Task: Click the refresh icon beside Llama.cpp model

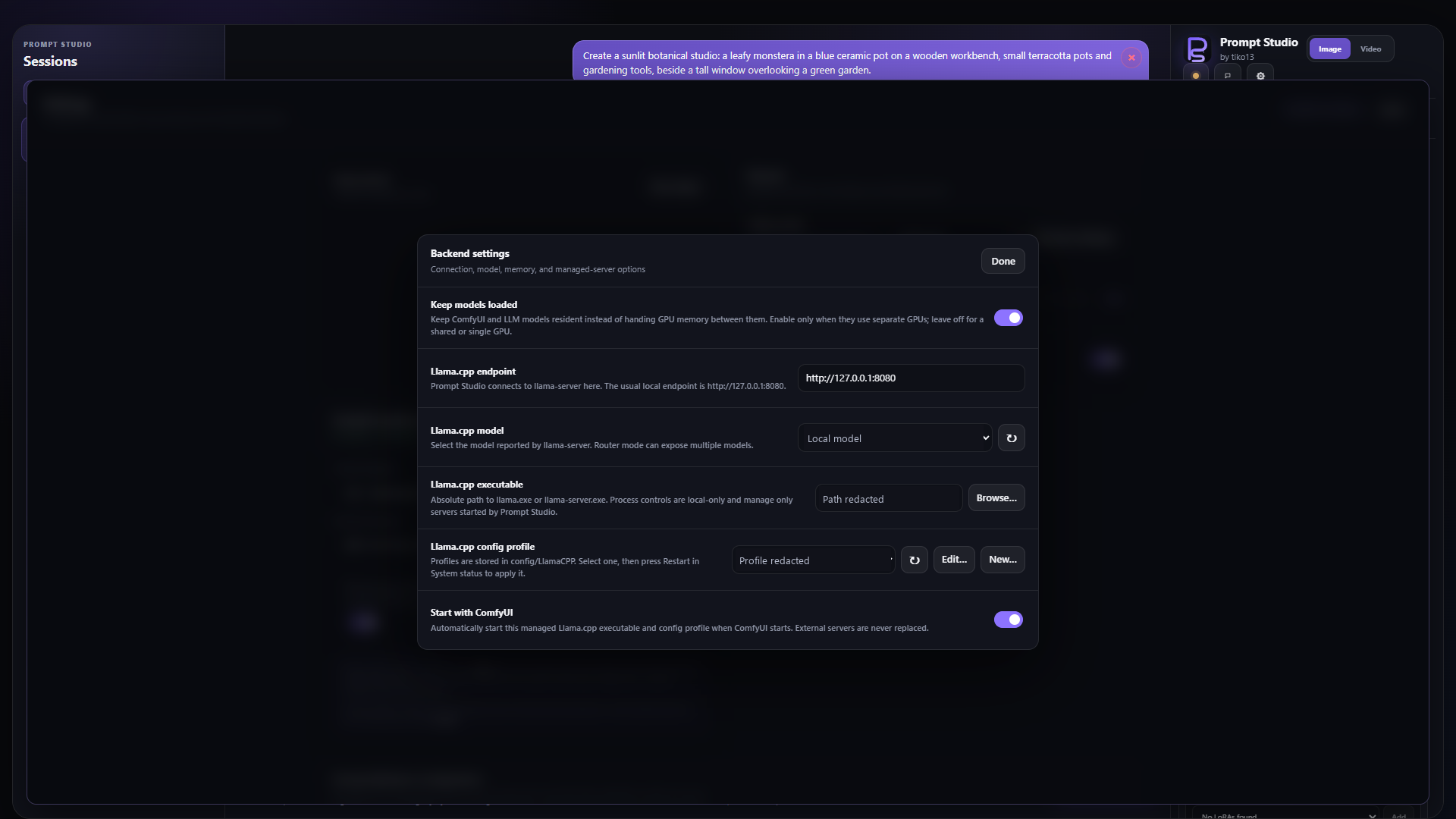Action: 1011,438
